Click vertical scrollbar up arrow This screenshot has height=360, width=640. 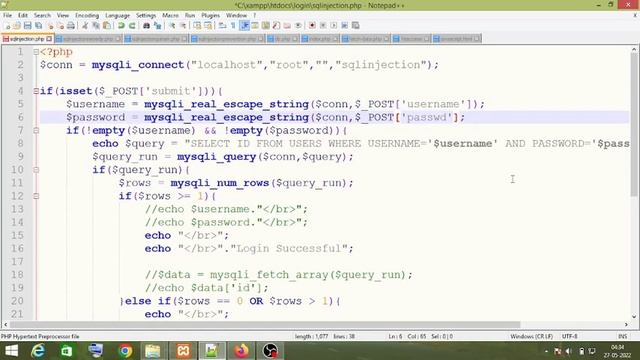coord(633,49)
